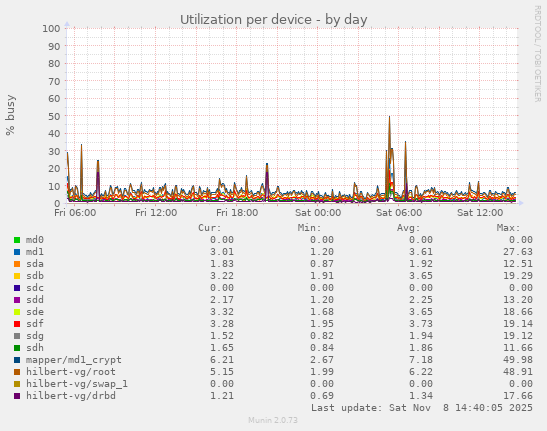Click the sdb min value 1.91

point(322,276)
